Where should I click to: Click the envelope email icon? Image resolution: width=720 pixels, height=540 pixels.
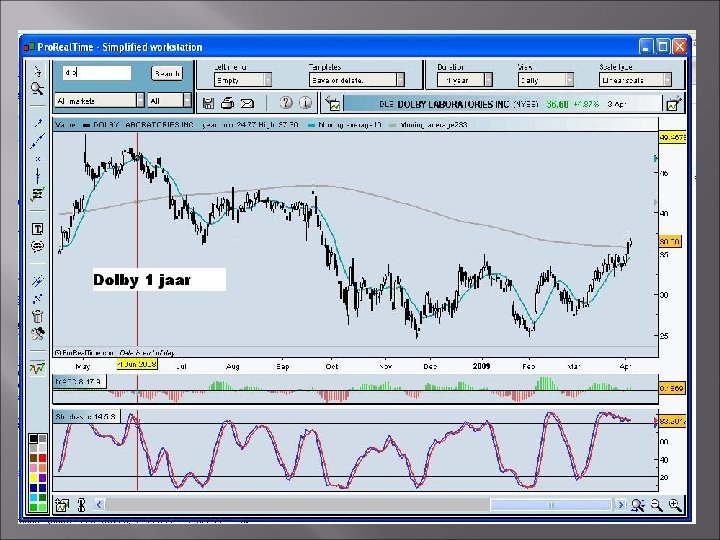pos(247,103)
